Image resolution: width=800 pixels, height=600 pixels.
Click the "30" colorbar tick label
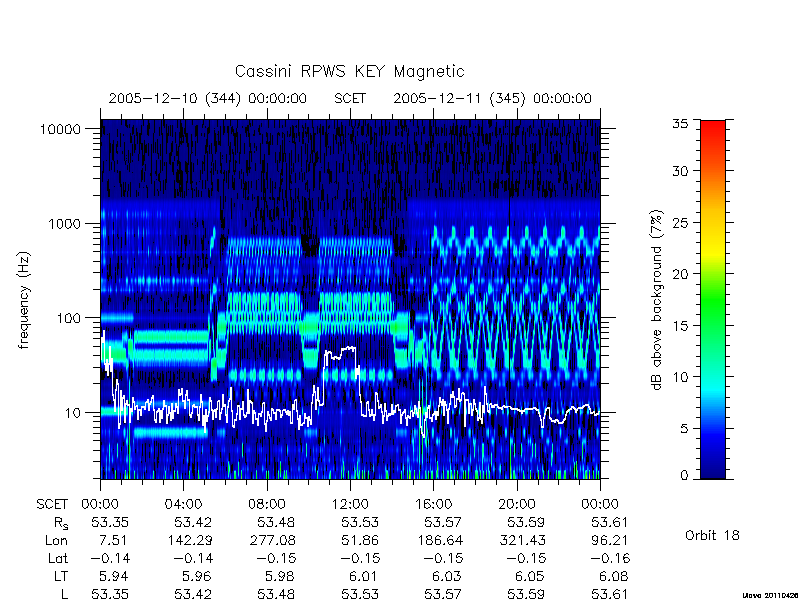[x=679, y=171]
